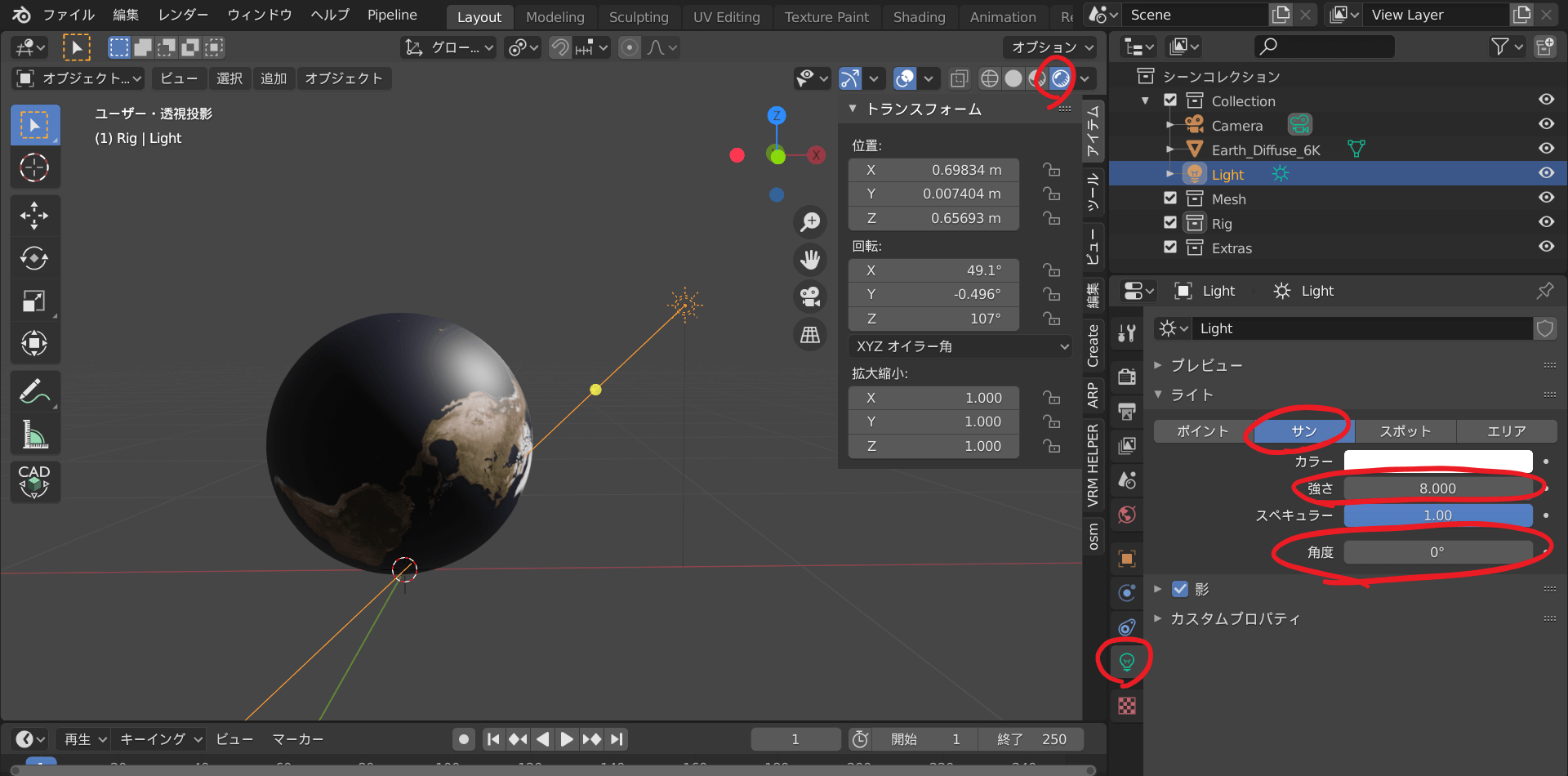The image size is (1568, 776).
Task: Switch to solid viewport shading
Action: 1013,78
